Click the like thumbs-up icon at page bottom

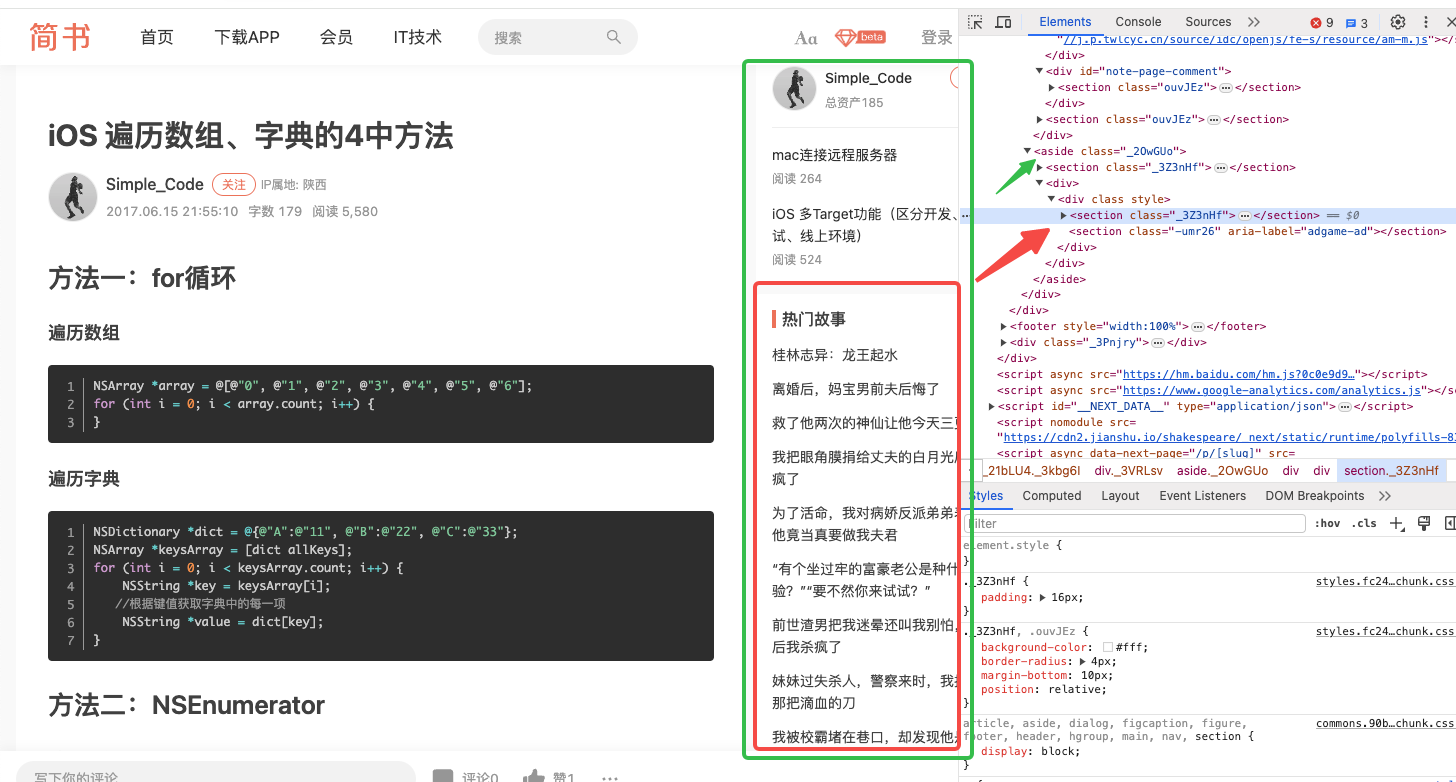pyautogui.click(x=534, y=777)
